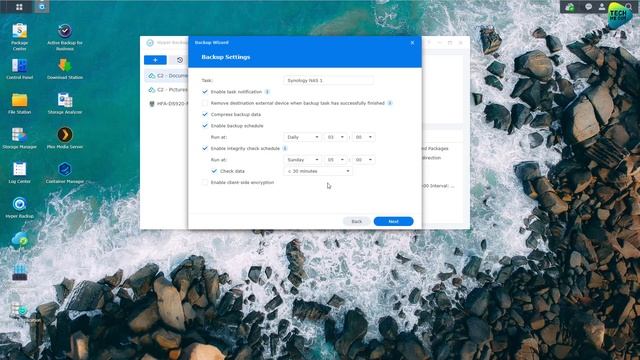Screen dimensions: 640x360
Task: Close the Backup Wizard dialog
Action: click(x=412, y=42)
